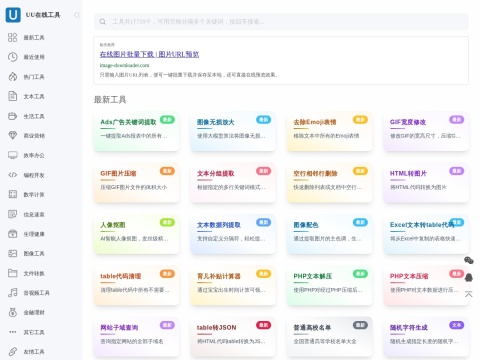The height and width of the screenshot is (360, 480).
Task: Open the GIF宽度修改 tool card
Action: (426, 131)
